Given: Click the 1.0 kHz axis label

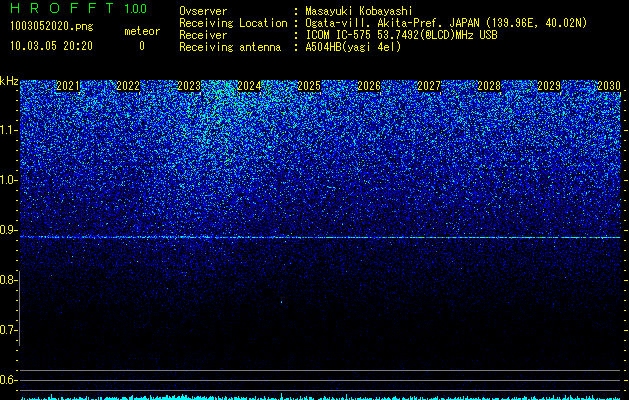Looking at the screenshot, I should pyautogui.click(x=8, y=180).
